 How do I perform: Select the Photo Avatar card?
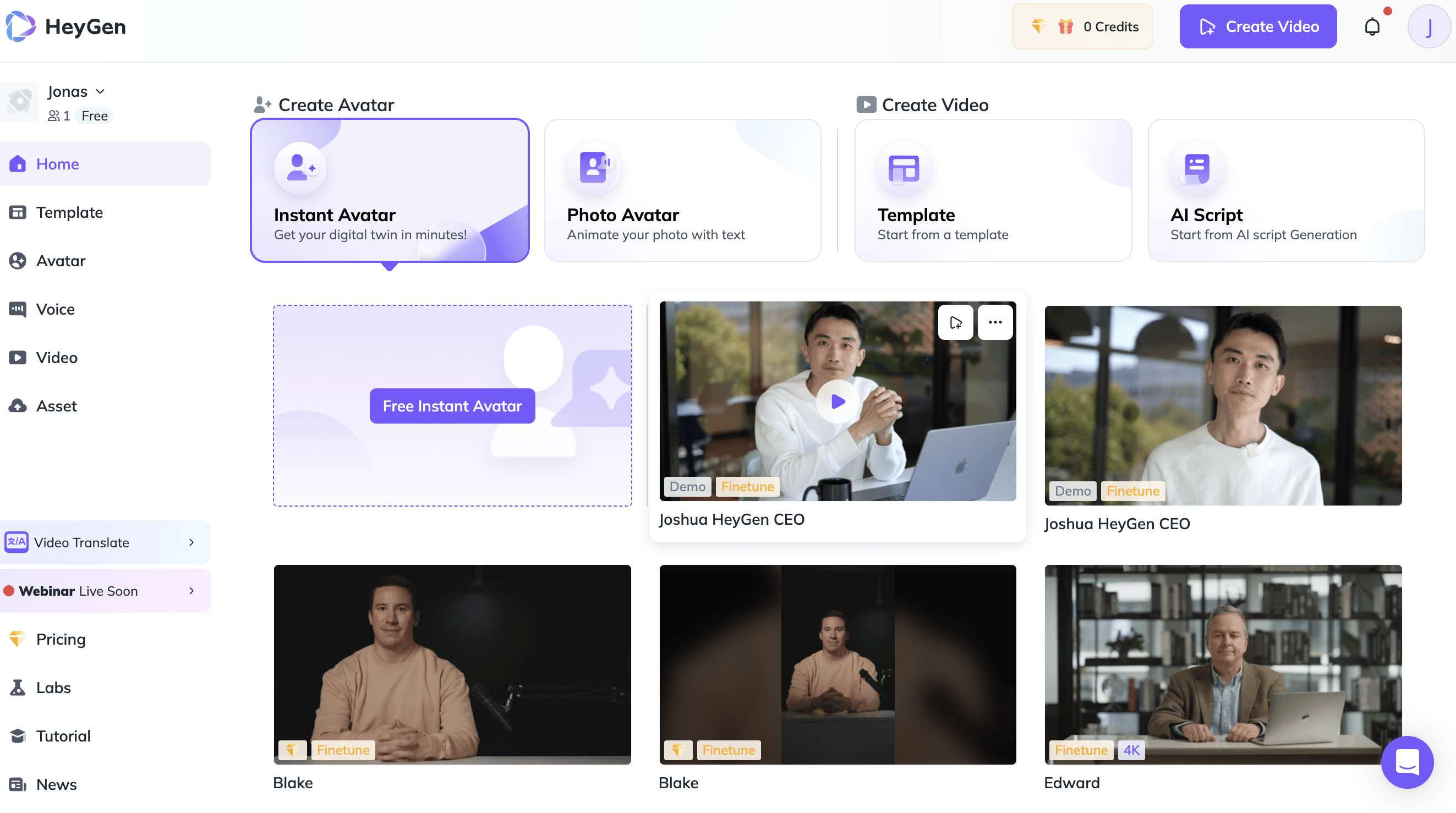point(682,190)
